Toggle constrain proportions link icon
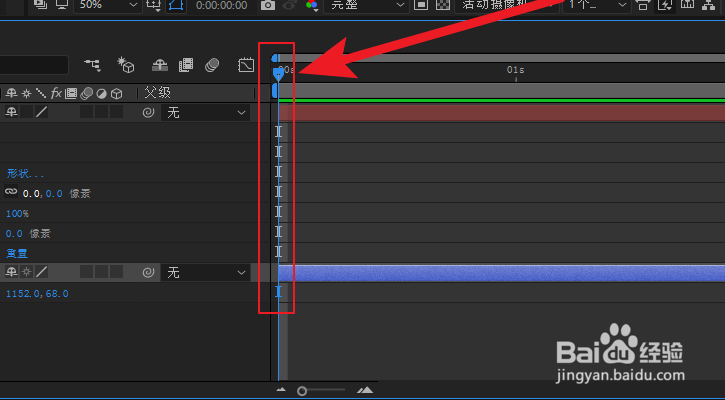 pyautogui.click(x=11, y=191)
